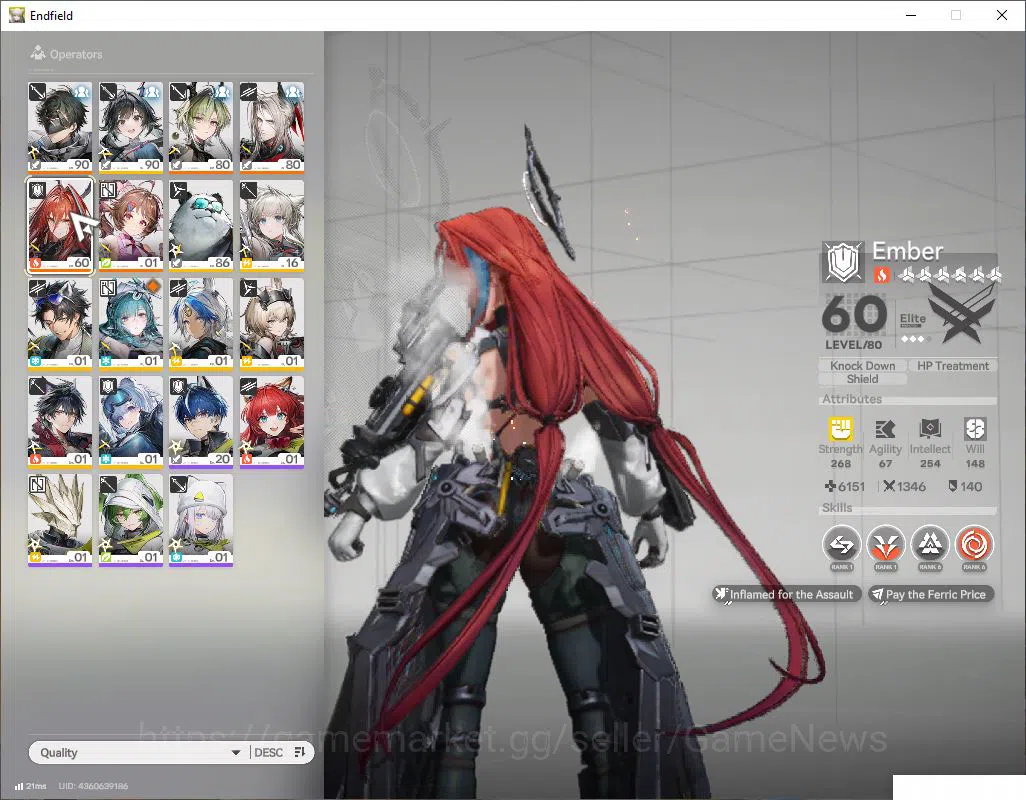
Task: Pick the green-haired hooded operator card
Action: (x=130, y=520)
